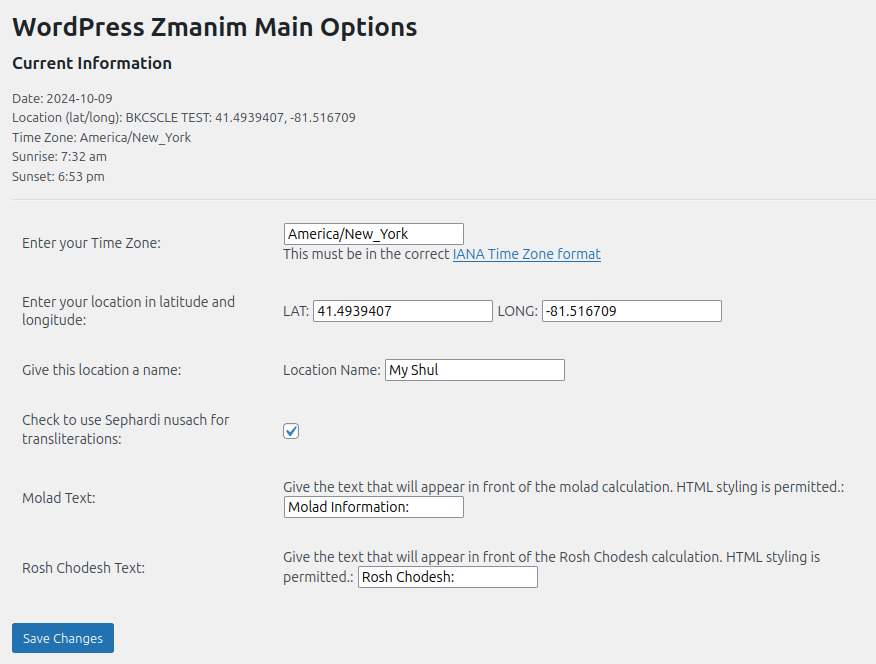Click the Rosh Chodesh text box
The height and width of the screenshot is (664, 876).
click(447, 576)
